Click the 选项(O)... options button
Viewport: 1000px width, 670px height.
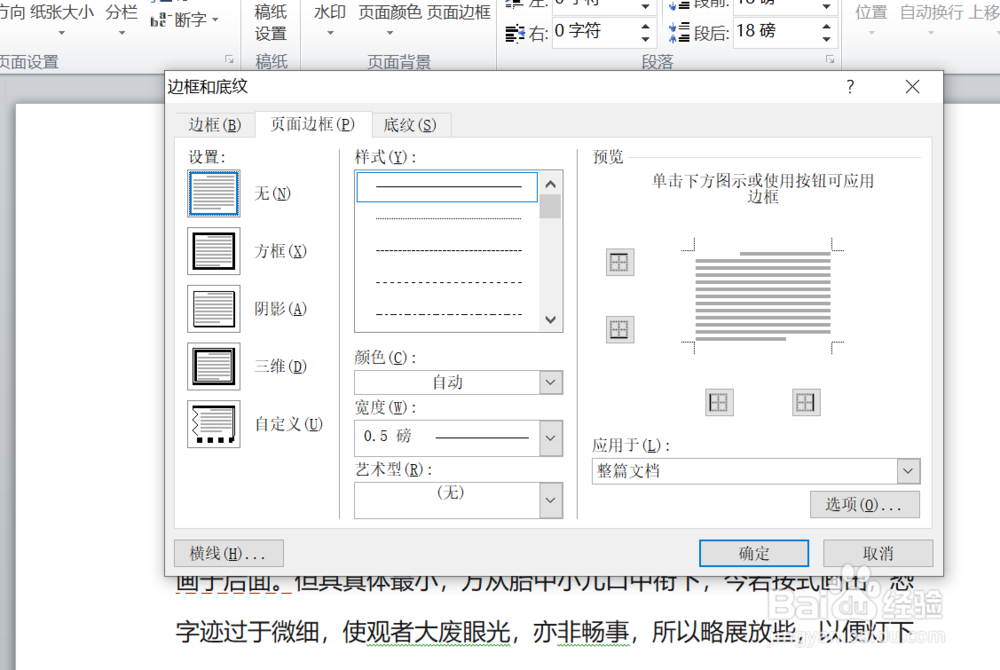pos(865,505)
